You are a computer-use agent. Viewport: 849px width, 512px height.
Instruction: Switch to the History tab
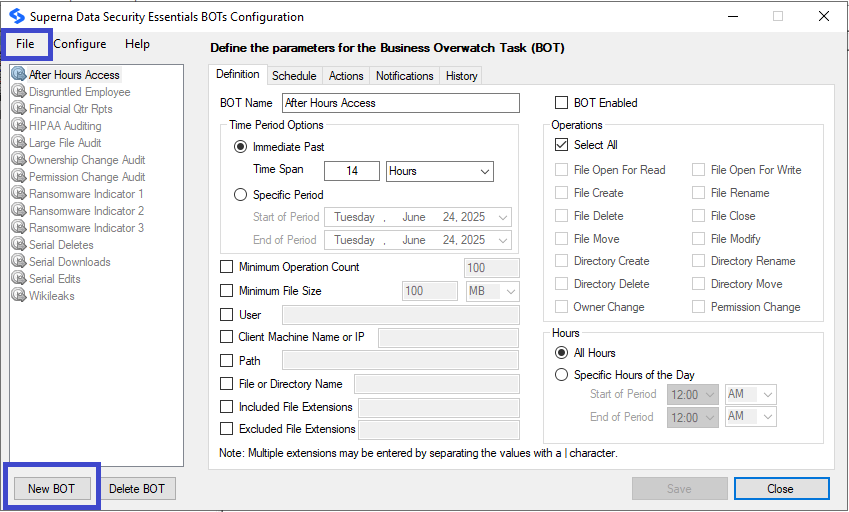461,76
